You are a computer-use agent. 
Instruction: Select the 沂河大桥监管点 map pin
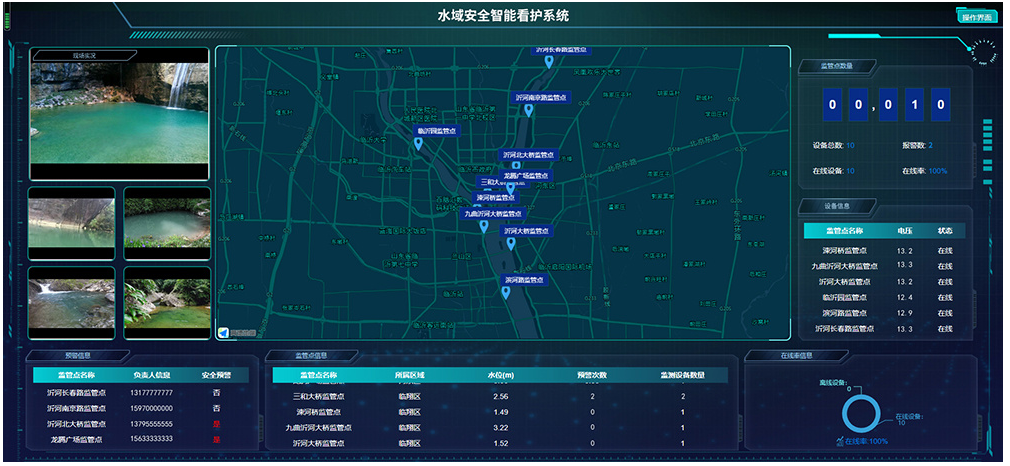[510, 243]
